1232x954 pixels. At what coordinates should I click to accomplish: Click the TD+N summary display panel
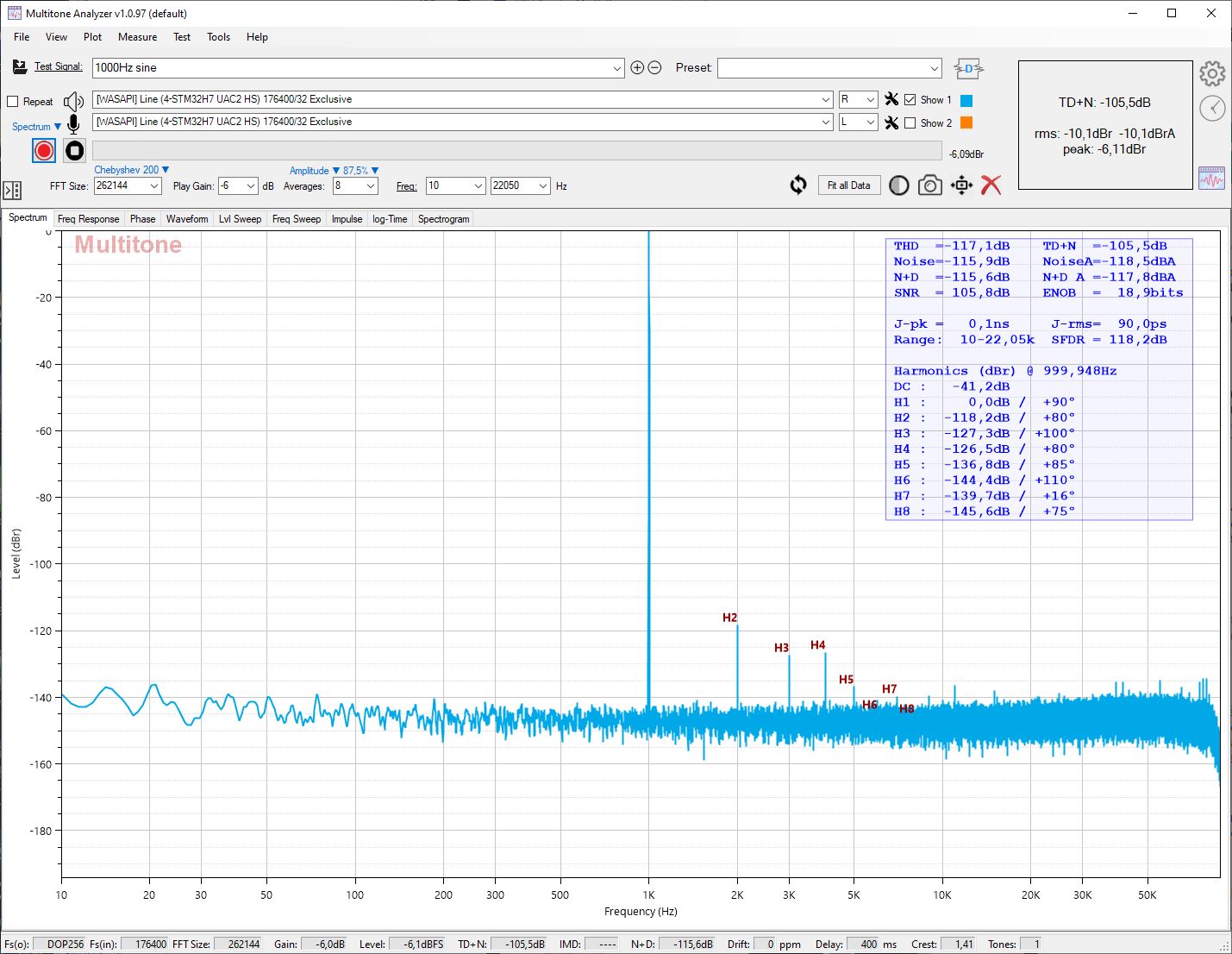coord(1105,125)
